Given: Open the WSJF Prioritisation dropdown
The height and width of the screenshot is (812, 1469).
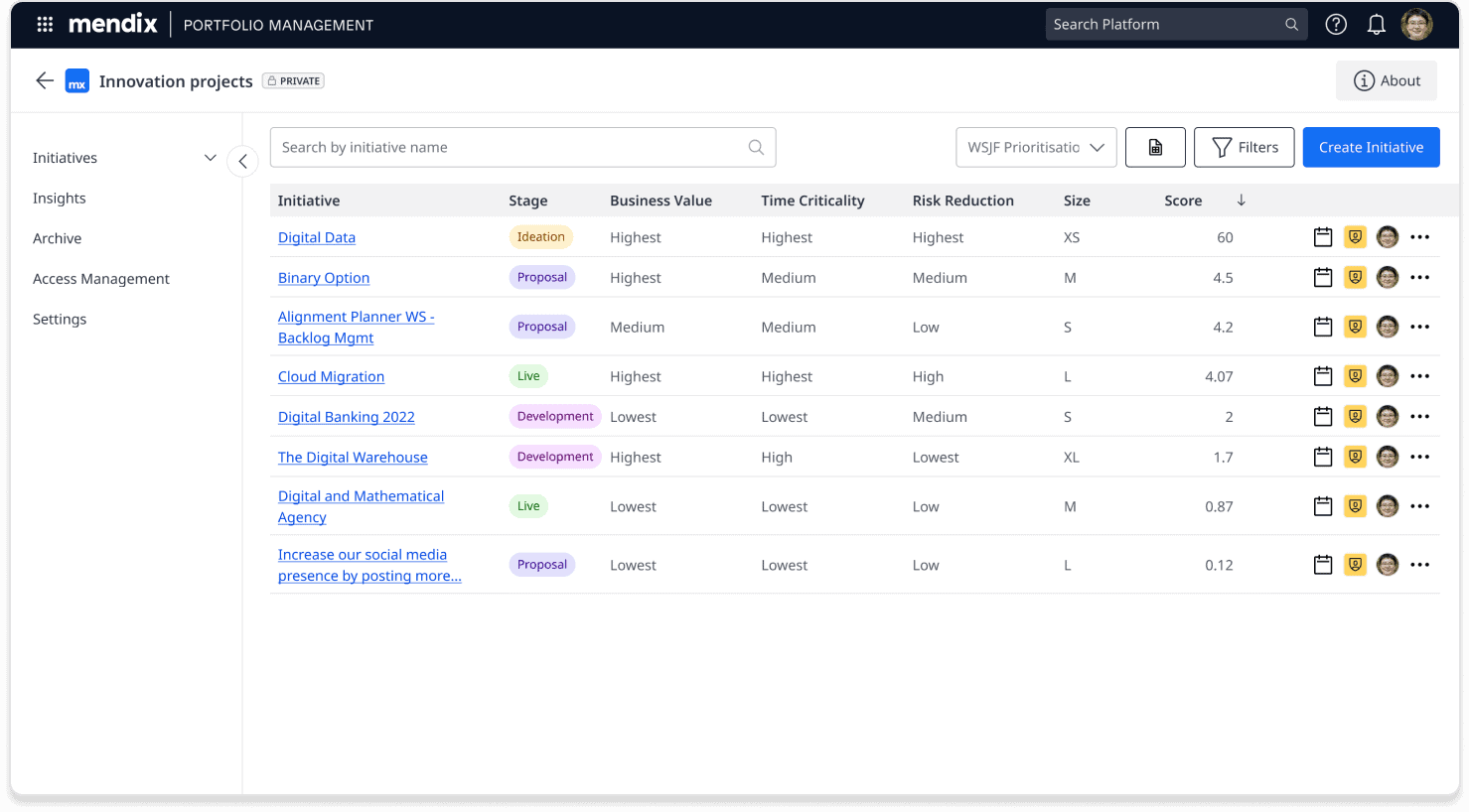Looking at the screenshot, I should tap(1036, 148).
